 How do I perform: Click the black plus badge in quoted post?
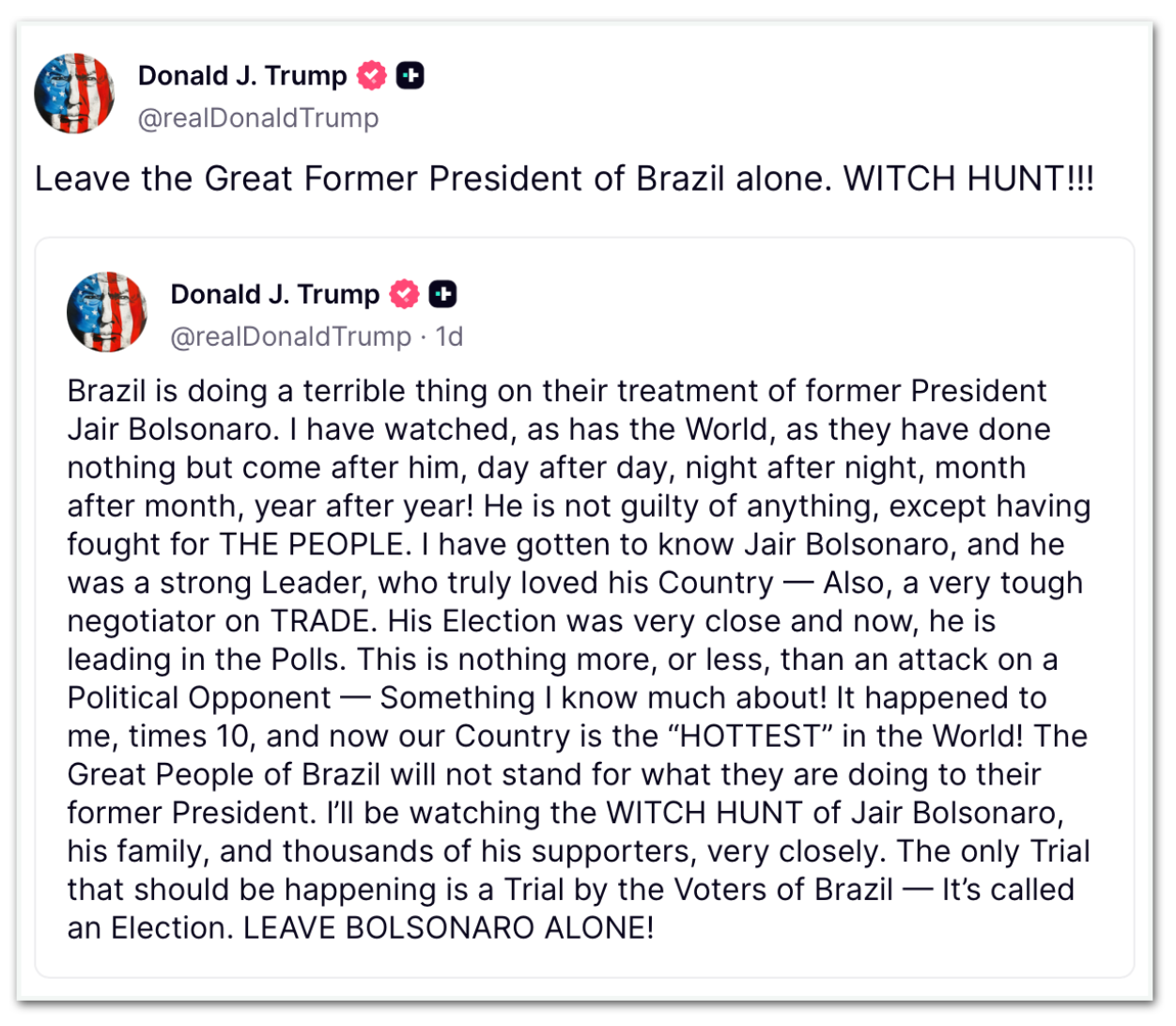(443, 294)
